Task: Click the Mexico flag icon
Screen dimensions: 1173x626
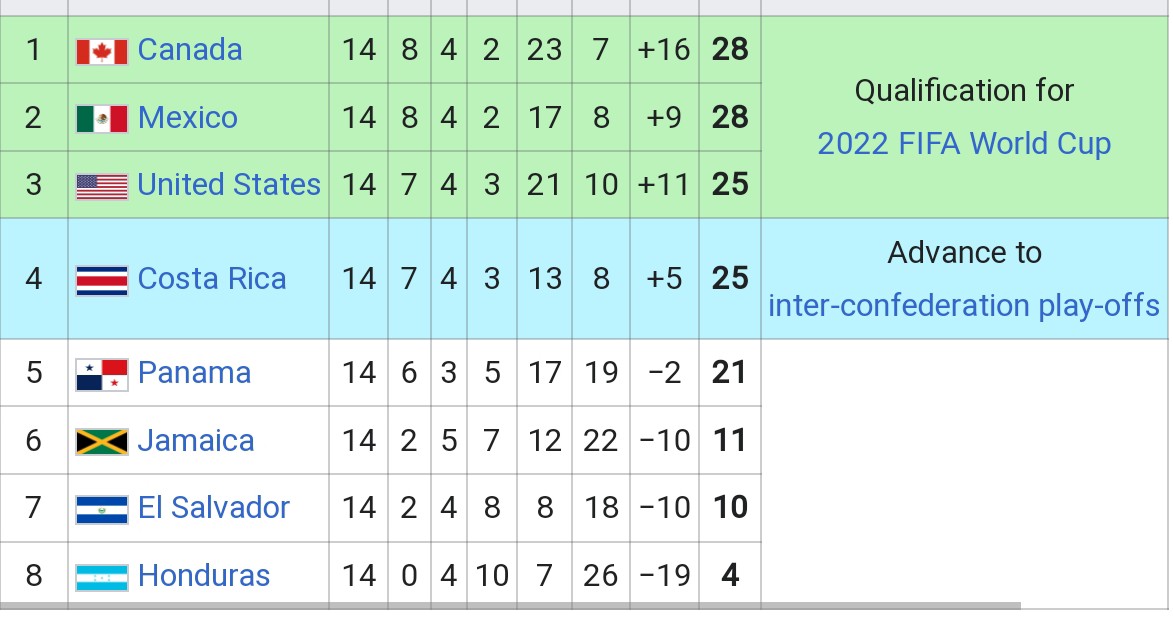Action: 102,119
